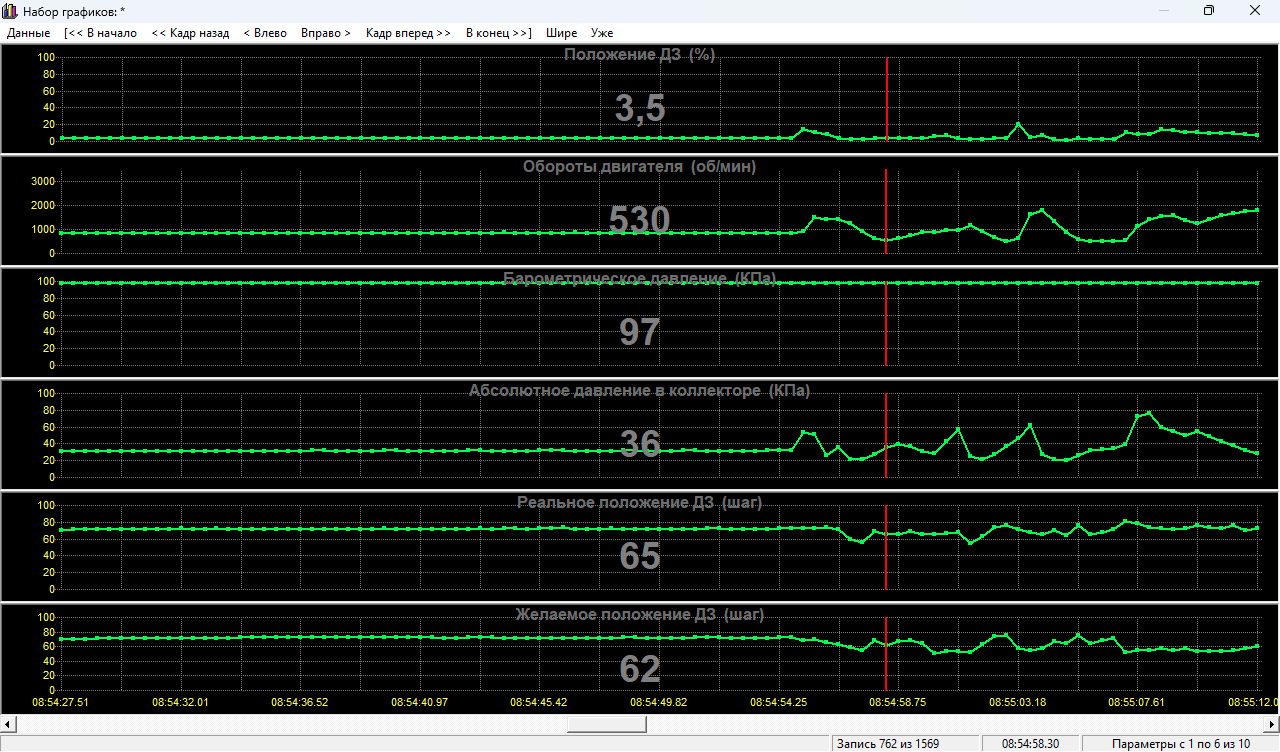1280x752 pixels.
Task: Click the left arrow of horizontal scrollbar
Action: pyautogui.click(x=7, y=723)
